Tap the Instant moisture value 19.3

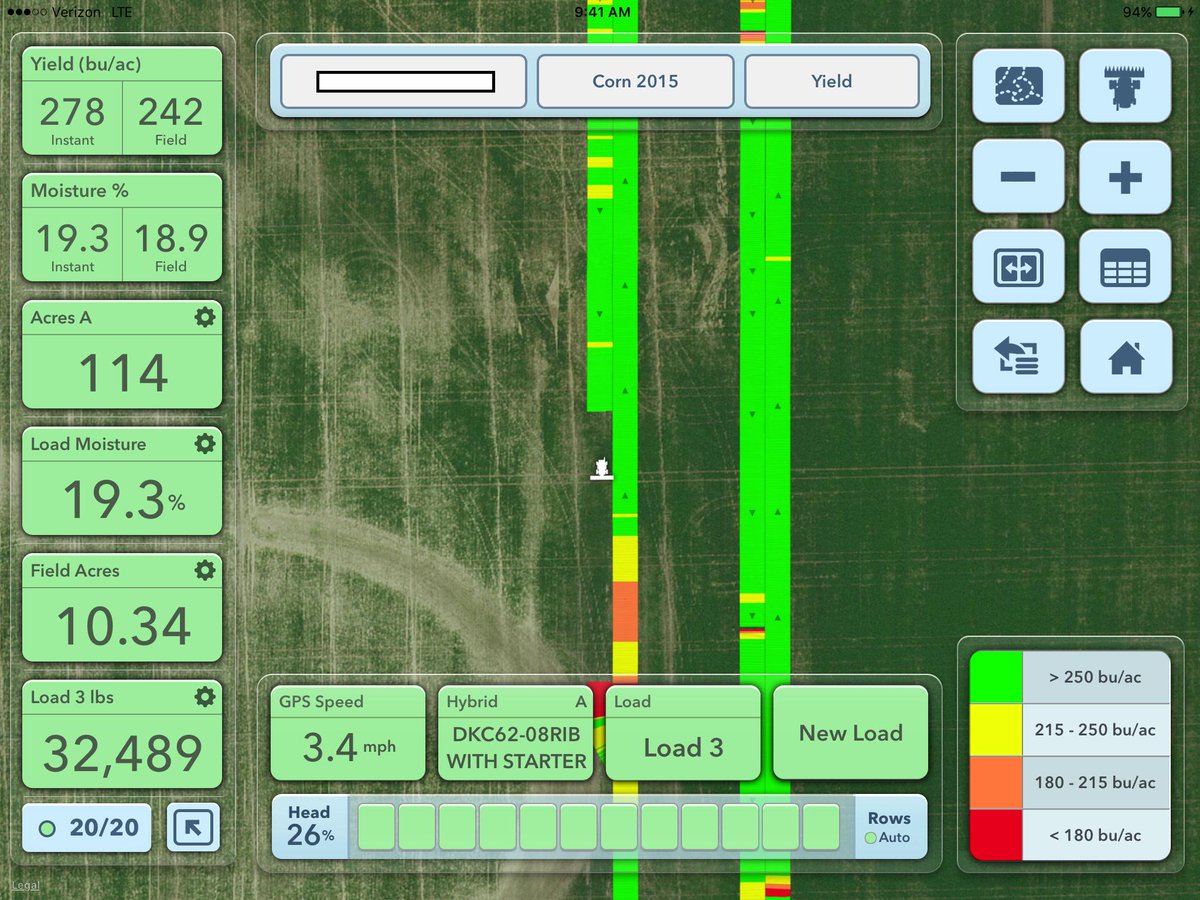pos(73,238)
